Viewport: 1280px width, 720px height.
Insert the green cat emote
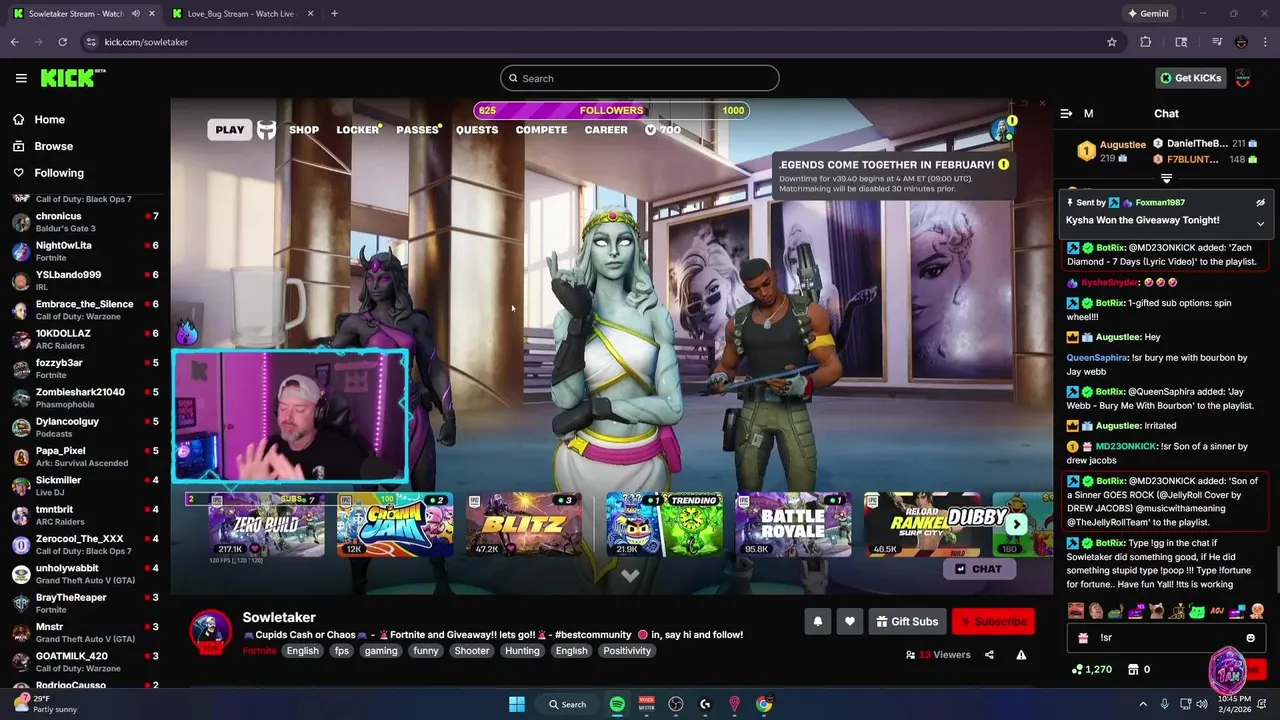point(1197,611)
